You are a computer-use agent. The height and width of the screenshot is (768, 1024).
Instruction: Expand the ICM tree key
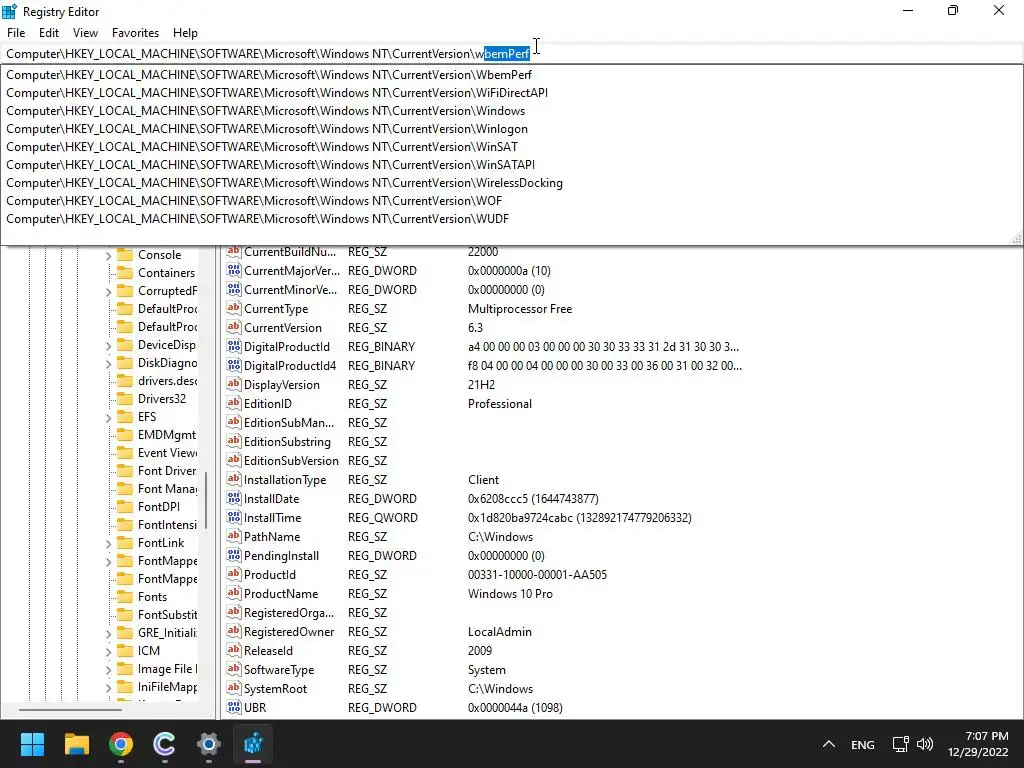coord(108,652)
